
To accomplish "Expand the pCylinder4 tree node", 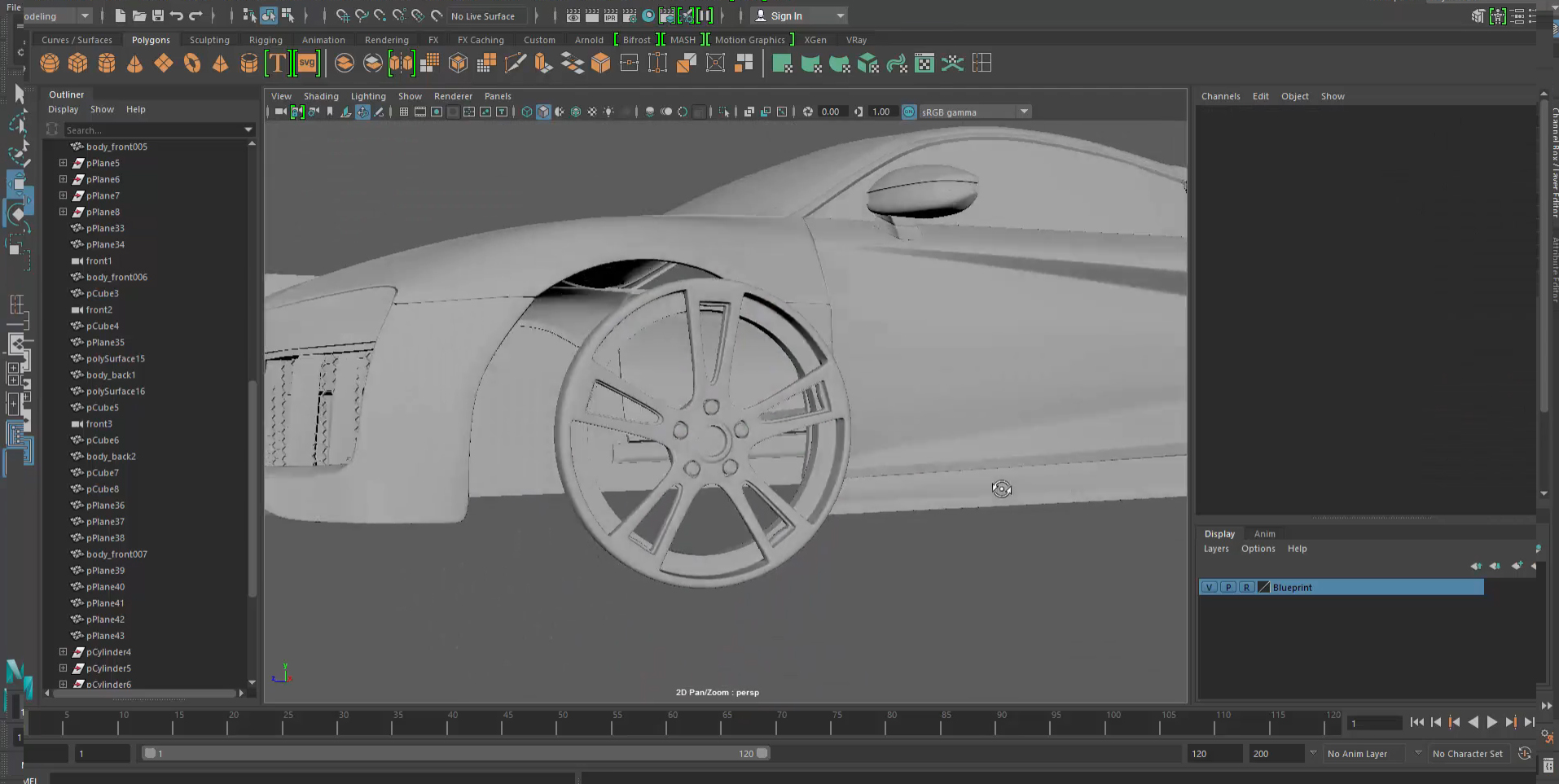I will (63, 651).
